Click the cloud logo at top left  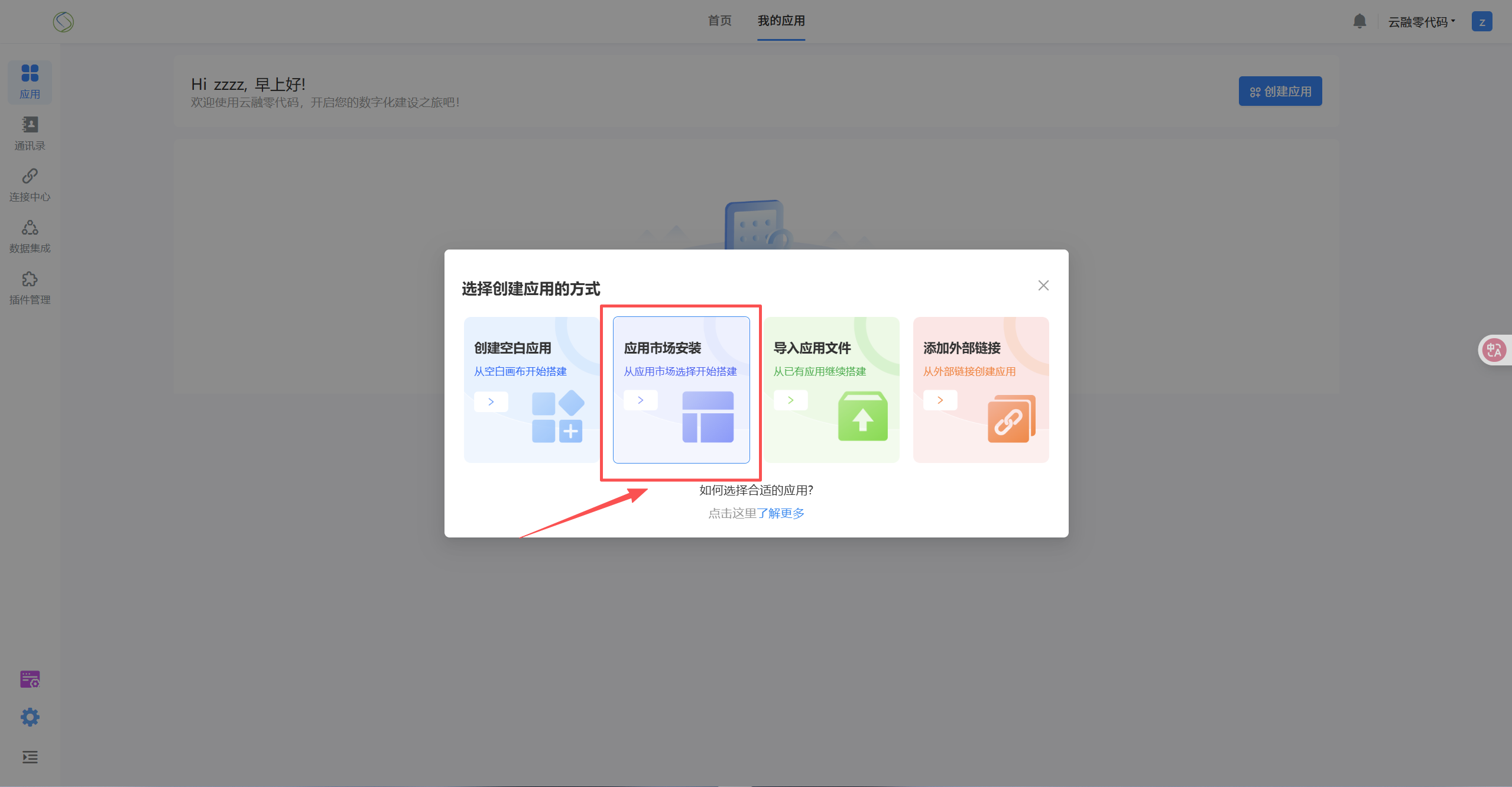[x=63, y=22]
